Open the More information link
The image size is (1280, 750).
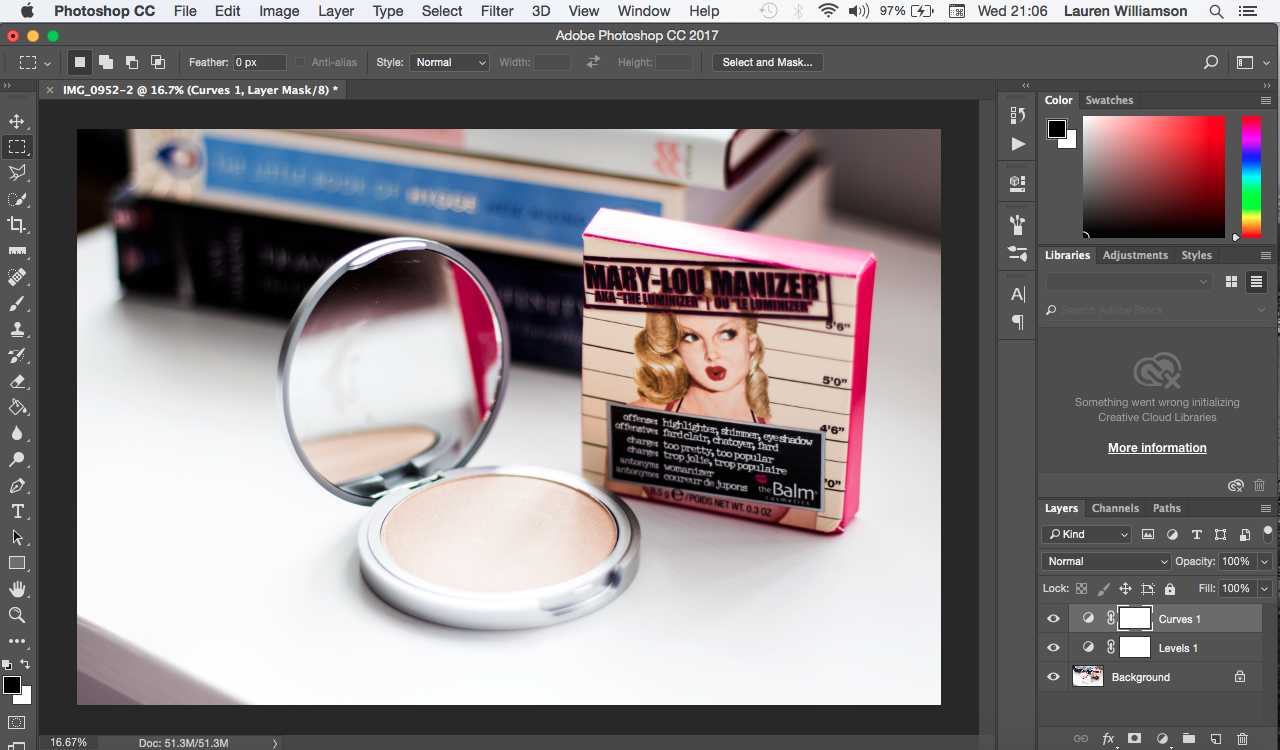click(x=1157, y=448)
